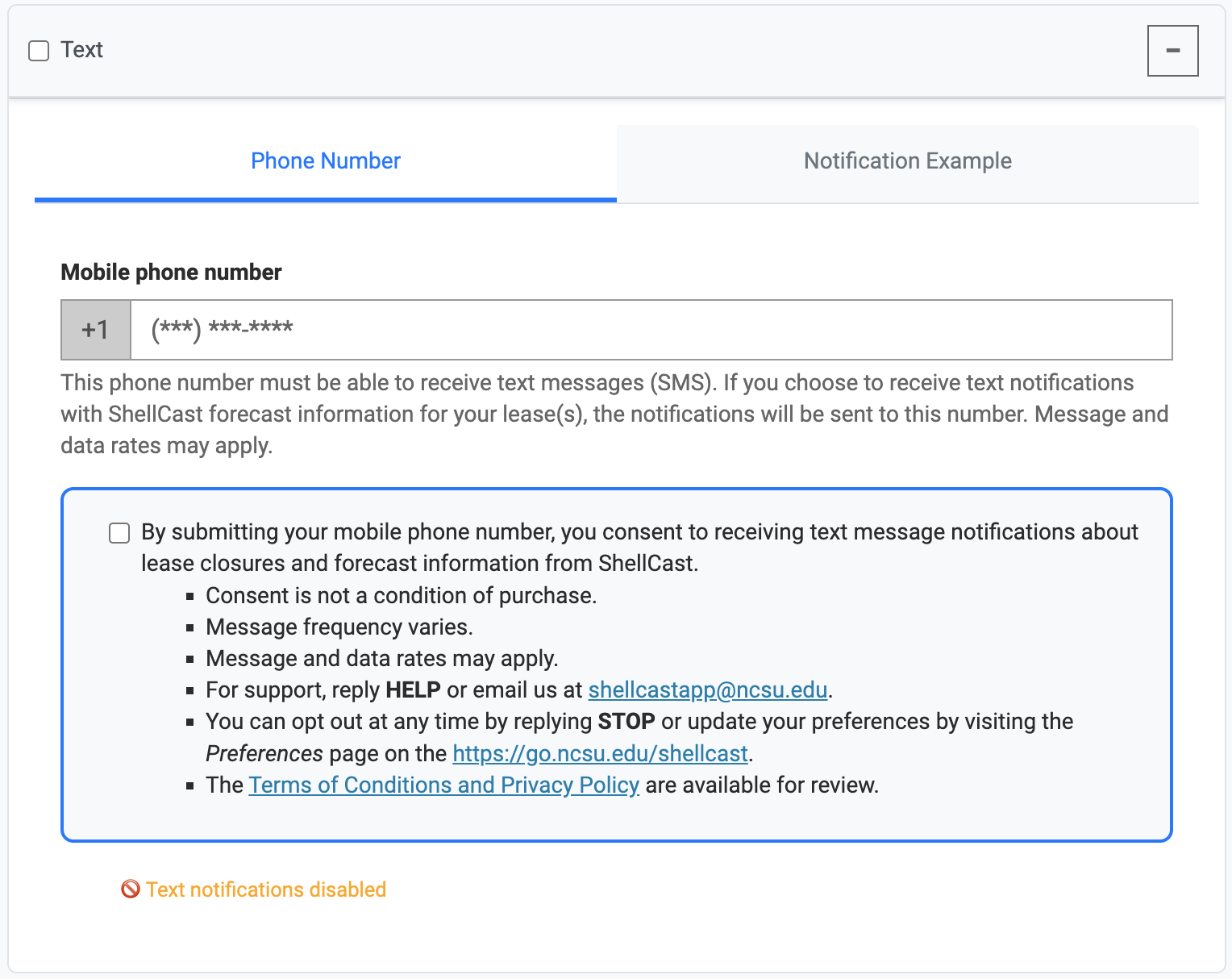
Task: Open the shellcastapp@ncsu.edu email link
Action: pyautogui.click(x=708, y=690)
